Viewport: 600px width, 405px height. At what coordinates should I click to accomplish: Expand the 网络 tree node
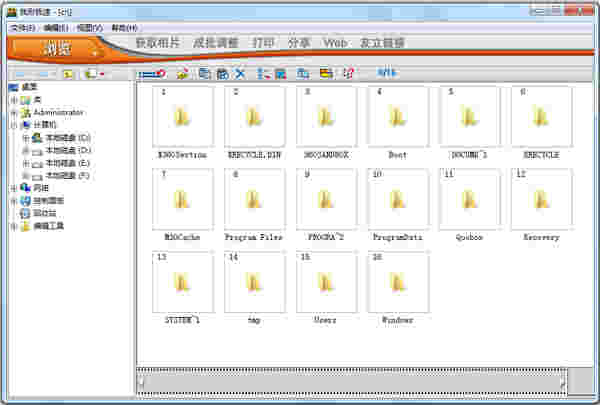tap(14, 188)
